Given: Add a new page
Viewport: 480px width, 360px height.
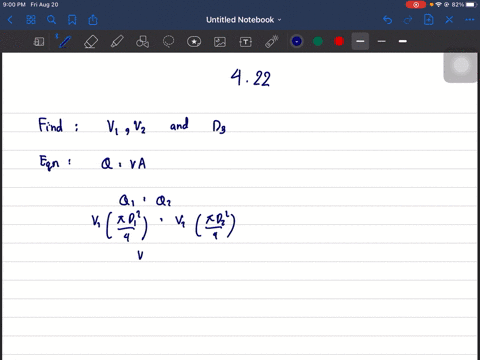Looking at the screenshot, I should 429,20.
